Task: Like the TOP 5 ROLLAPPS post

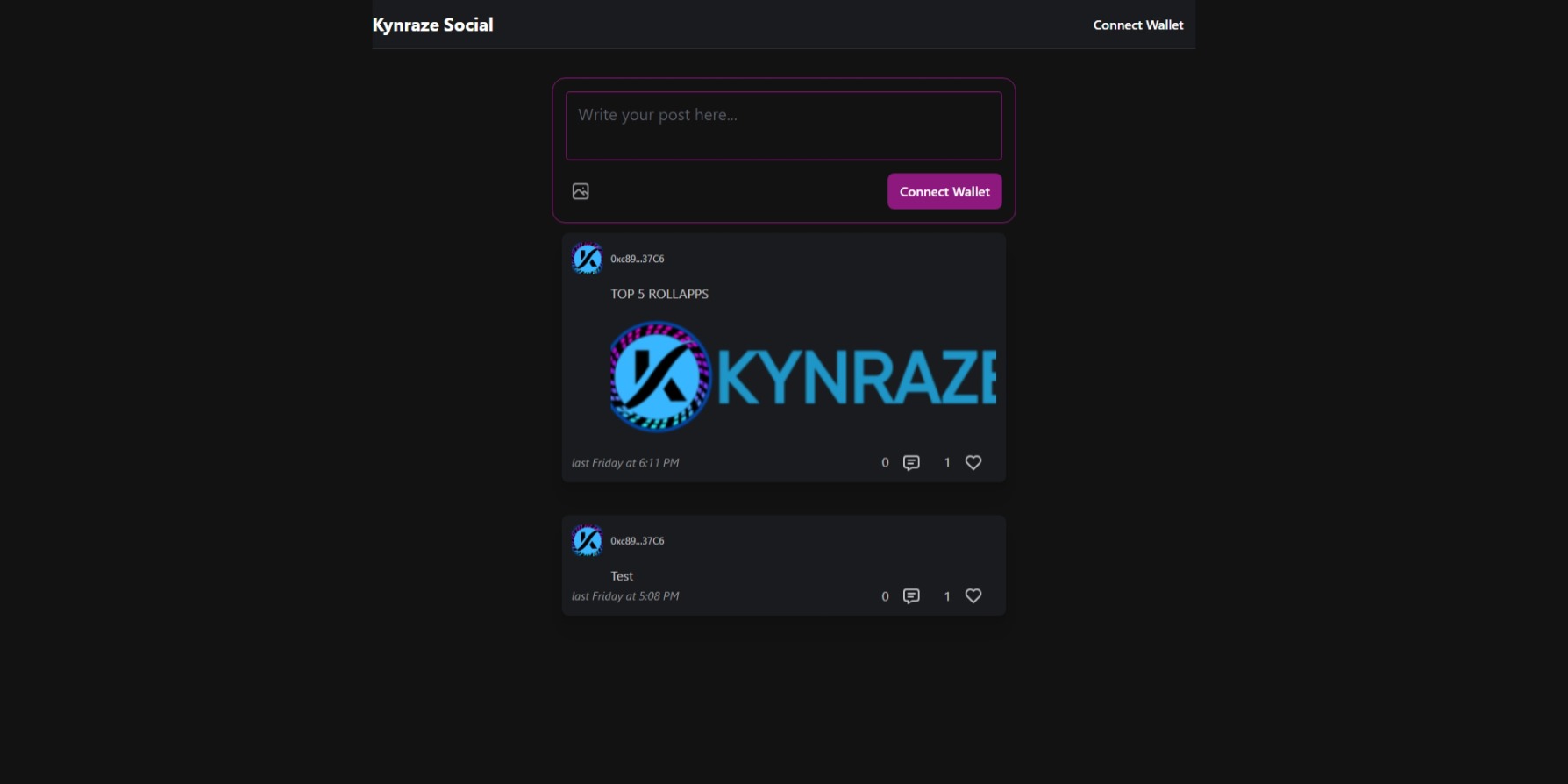Action: pos(973,462)
